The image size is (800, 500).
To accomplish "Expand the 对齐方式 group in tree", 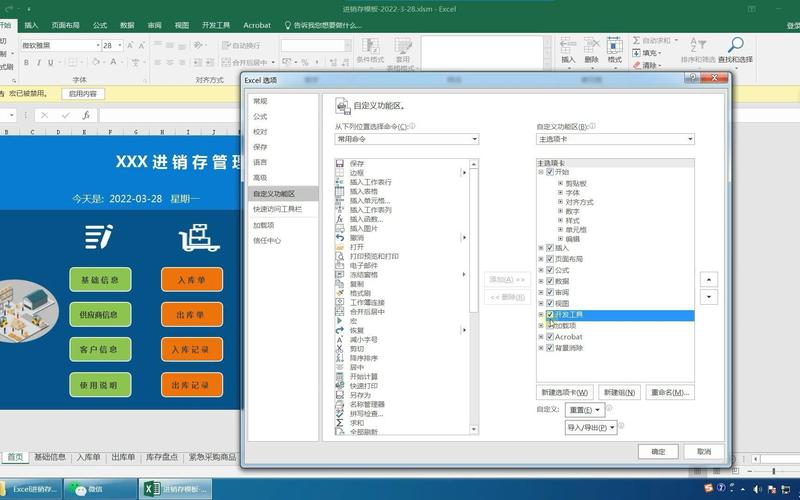I will 560,202.
